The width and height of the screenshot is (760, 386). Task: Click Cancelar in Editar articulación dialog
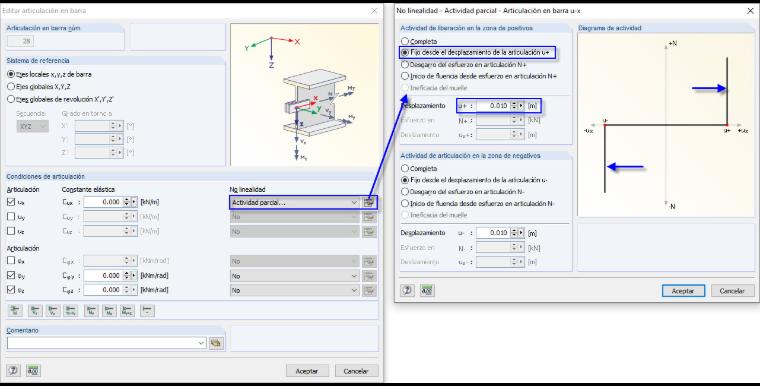pyautogui.click(x=356, y=371)
